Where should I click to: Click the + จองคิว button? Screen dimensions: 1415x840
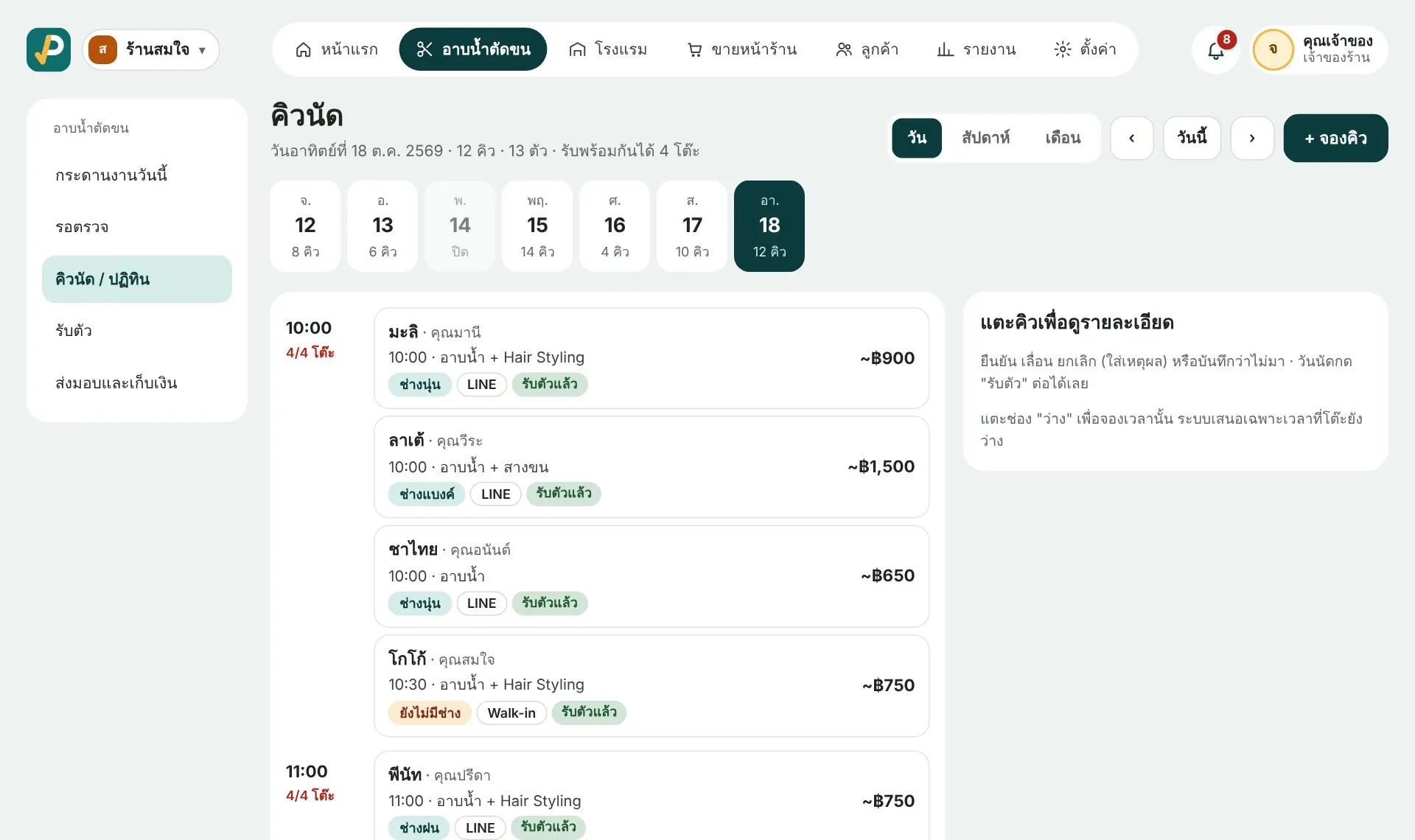point(1335,138)
